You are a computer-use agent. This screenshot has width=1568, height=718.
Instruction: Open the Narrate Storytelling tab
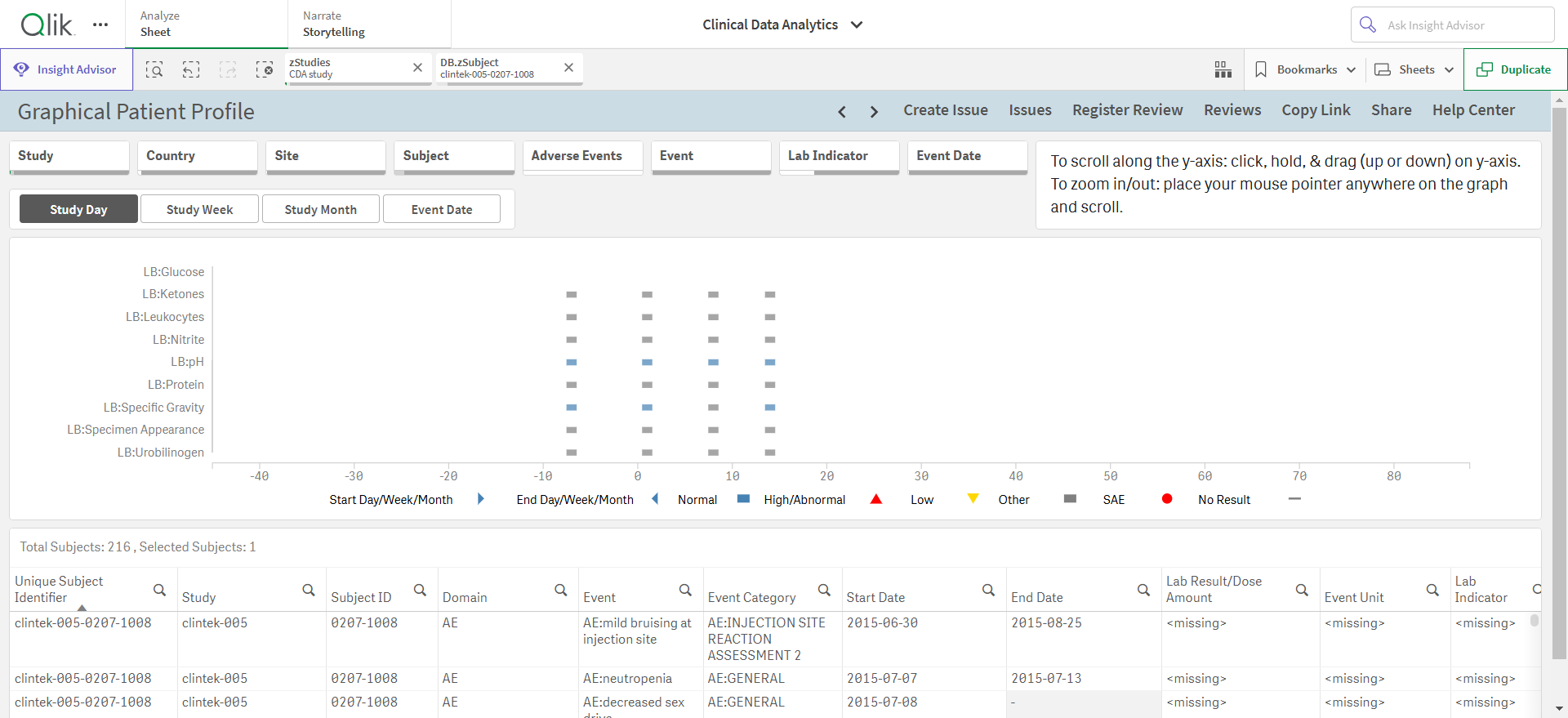tap(369, 24)
